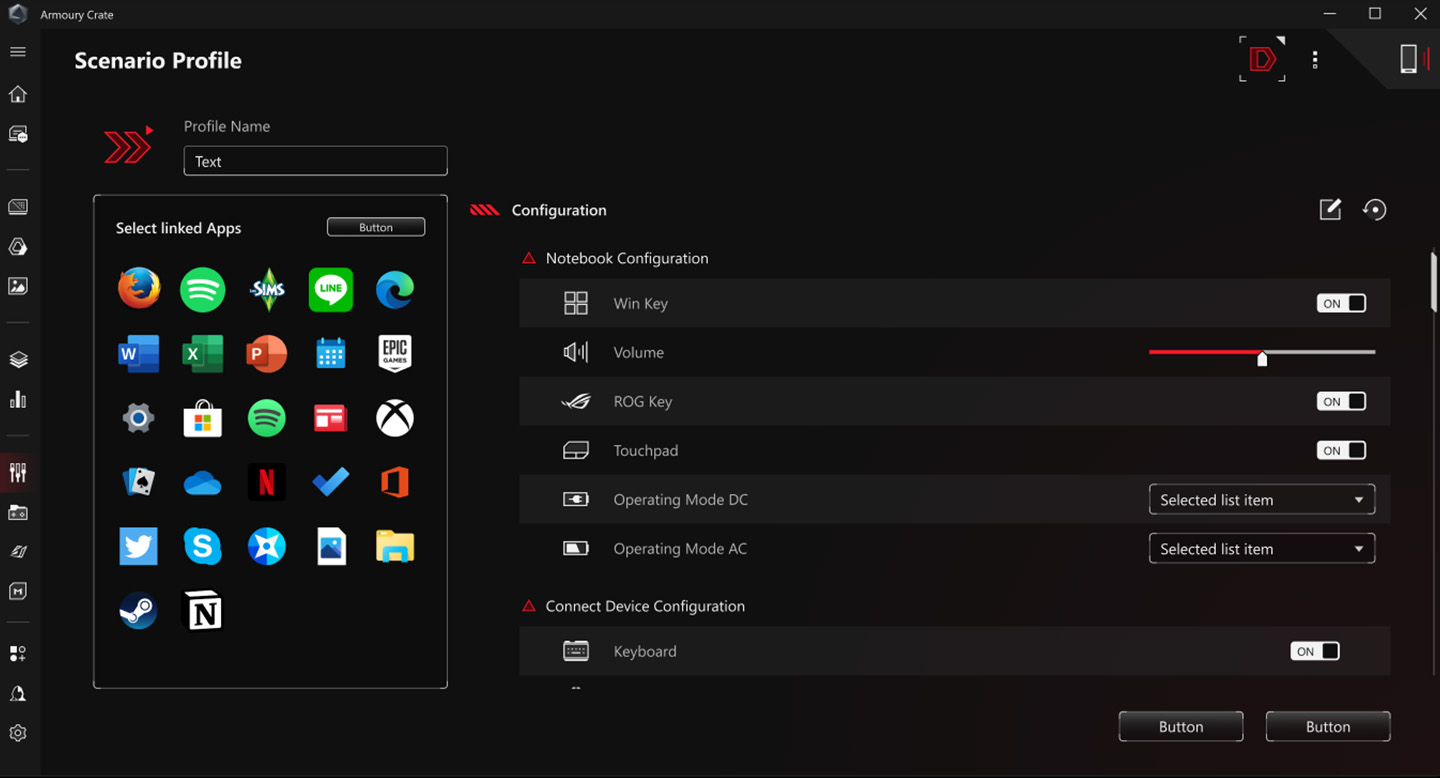Select the Xbox app icon

pyautogui.click(x=395, y=418)
